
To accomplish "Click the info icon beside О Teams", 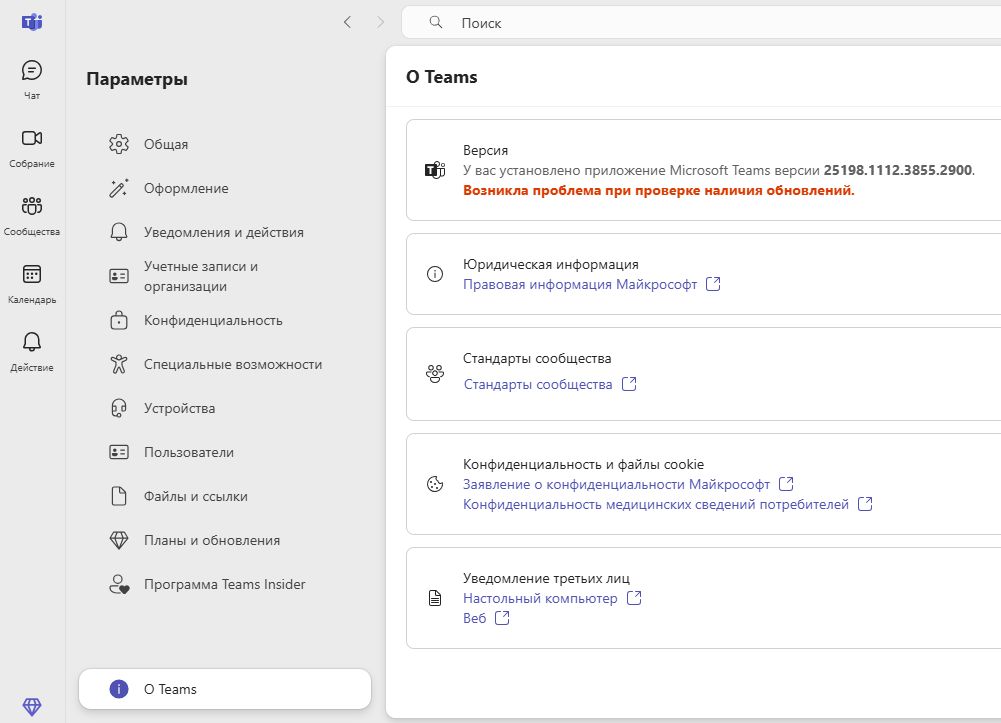I will 119,689.
